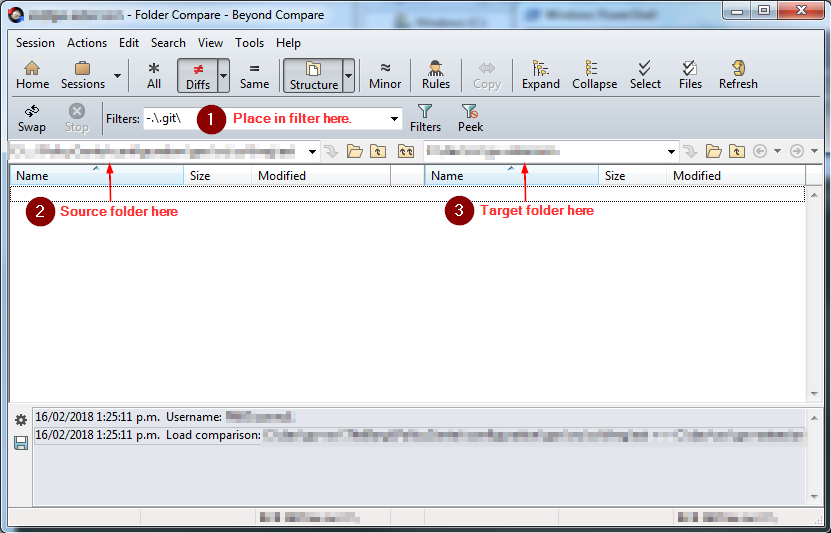Sort right pane by Size column
The image size is (831, 533).
point(632,175)
